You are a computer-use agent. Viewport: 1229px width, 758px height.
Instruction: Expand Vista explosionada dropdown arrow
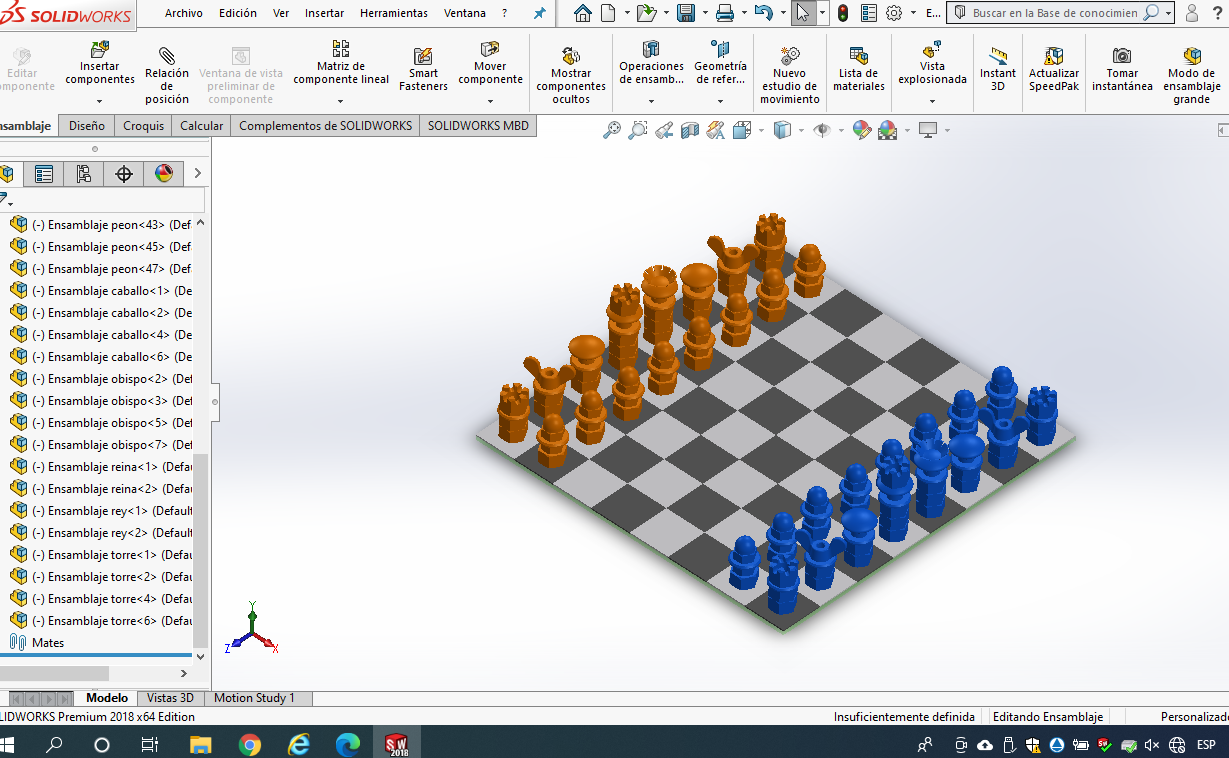(932, 101)
